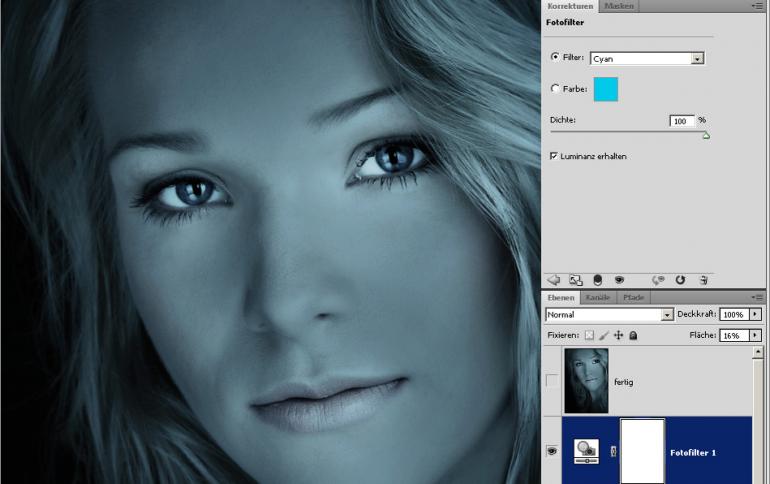770x484 pixels.
Task: Click the Dichte value field
Action: [682, 121]
